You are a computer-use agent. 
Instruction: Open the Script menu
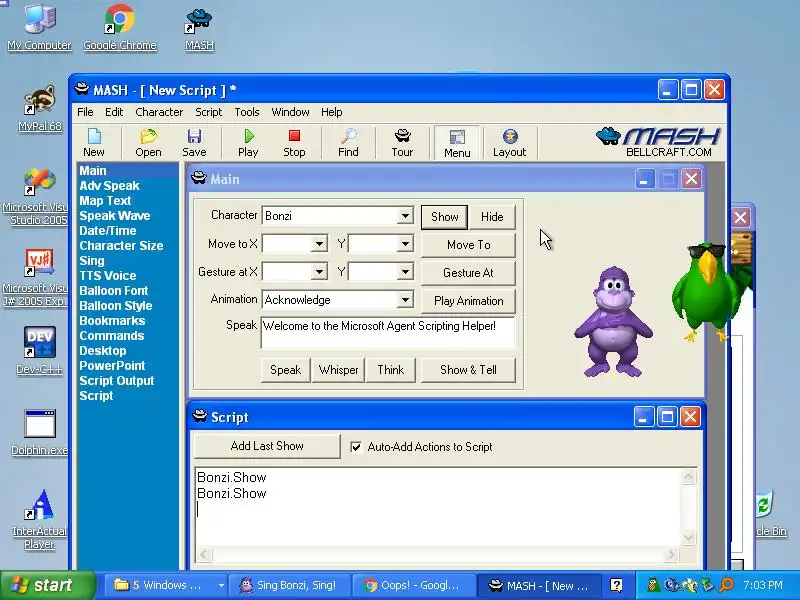tap(209, 112)
